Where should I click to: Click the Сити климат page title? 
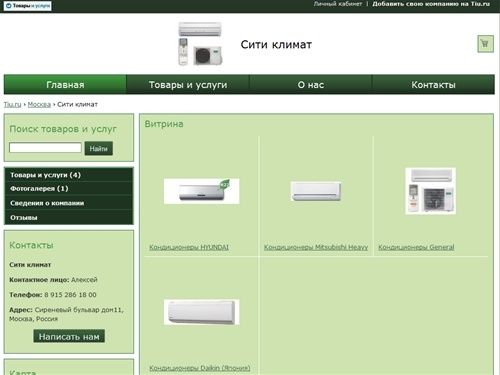tap(276, 44)
